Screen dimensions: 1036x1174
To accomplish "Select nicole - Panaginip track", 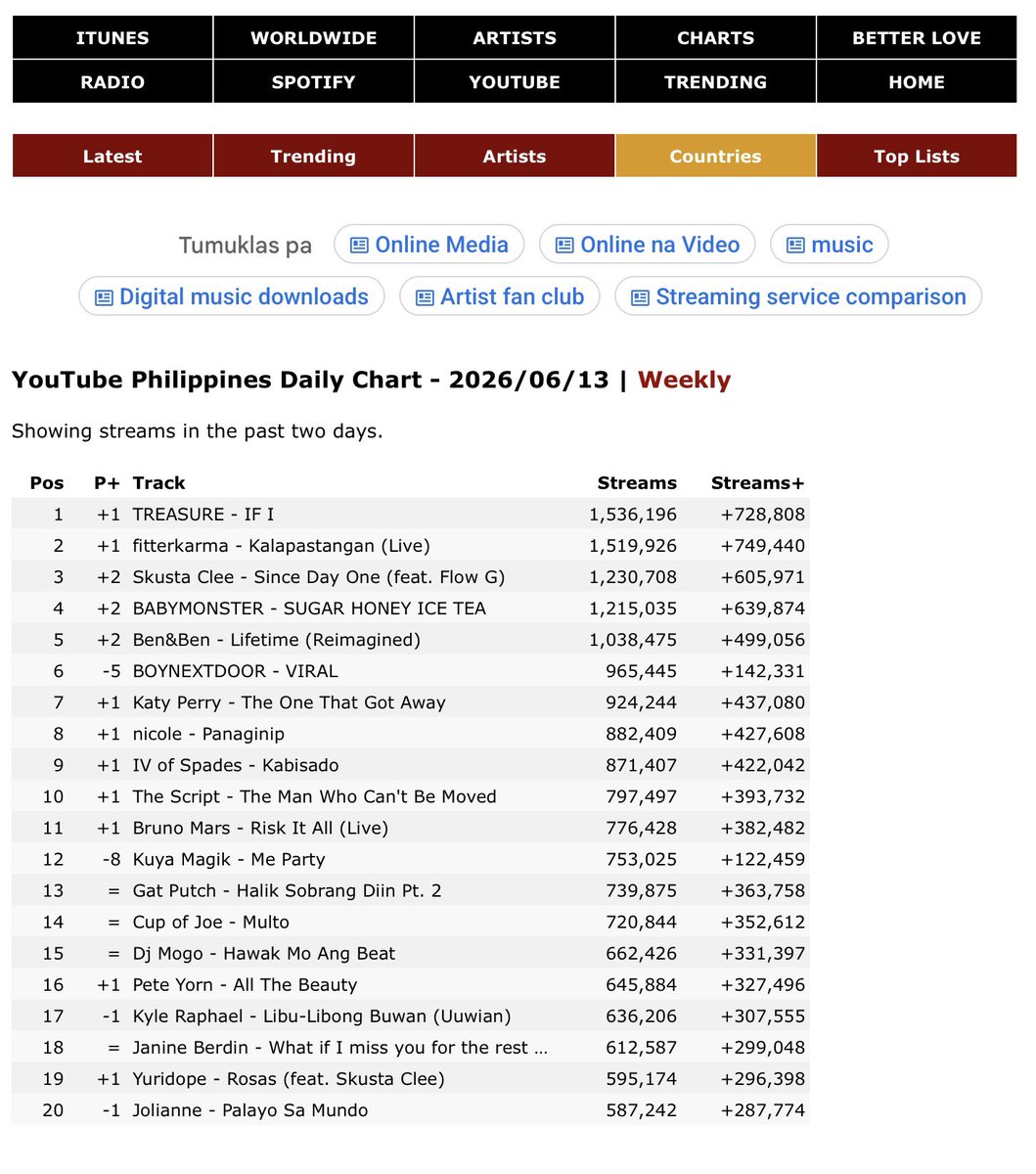I will 208,734.
